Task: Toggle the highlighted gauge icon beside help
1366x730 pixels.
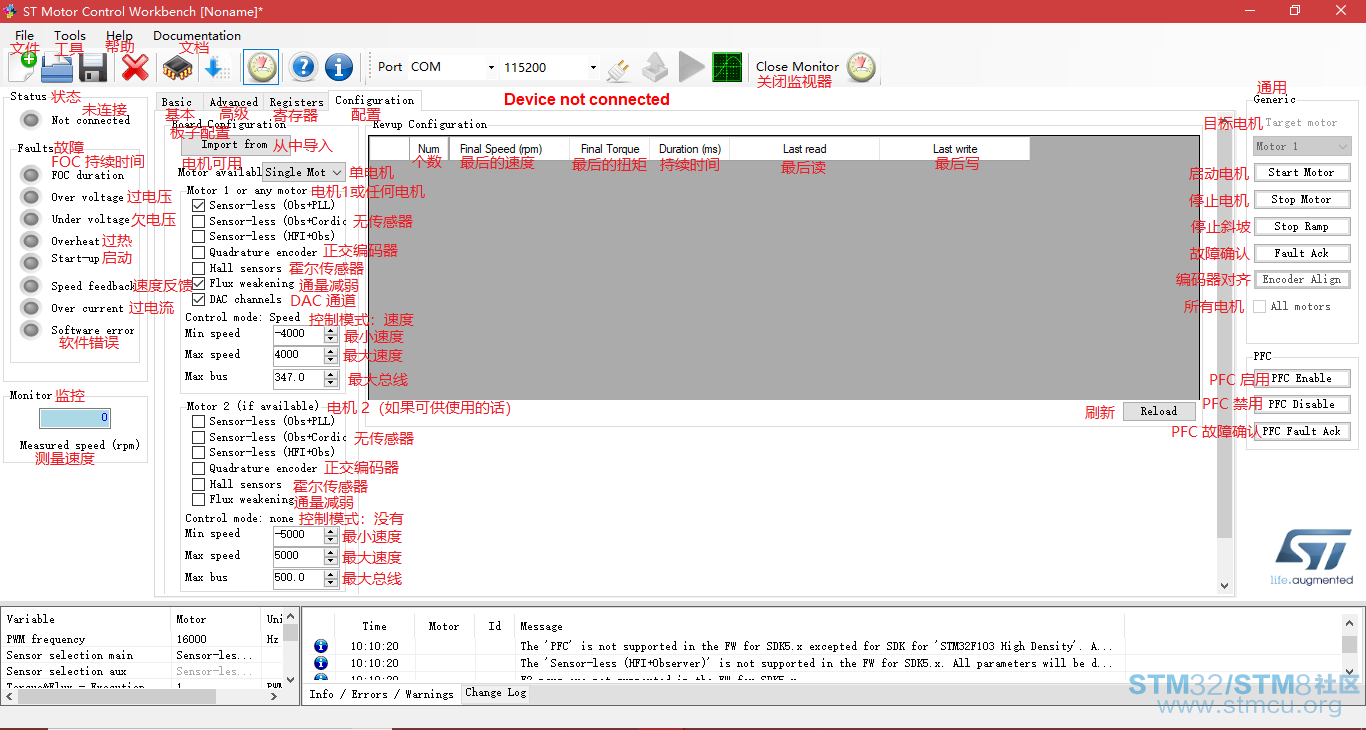Action: [261, 67]
